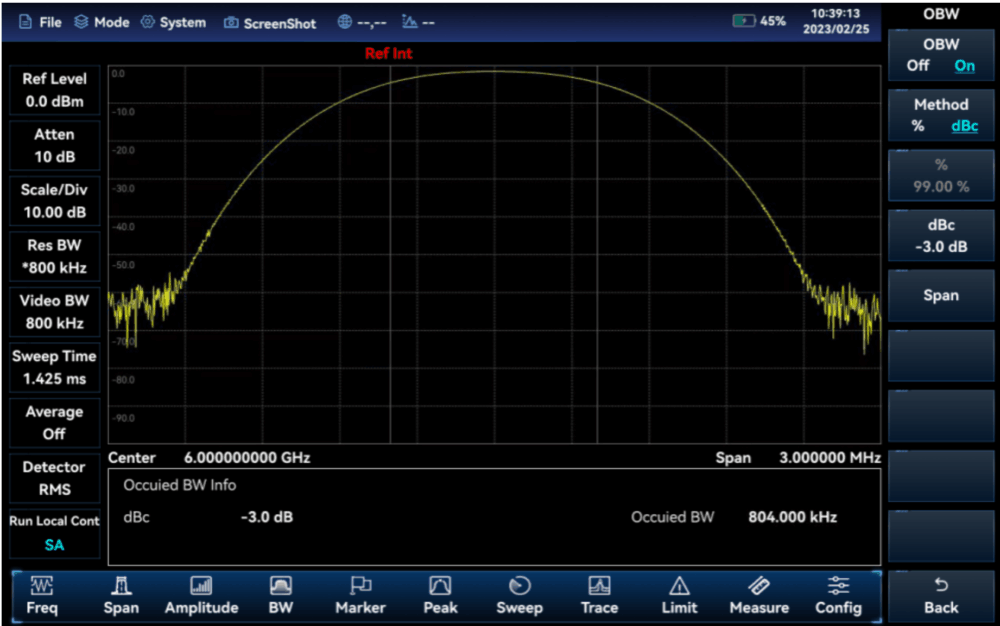Edit the dBc -3.0 dB value

(940, 236)
